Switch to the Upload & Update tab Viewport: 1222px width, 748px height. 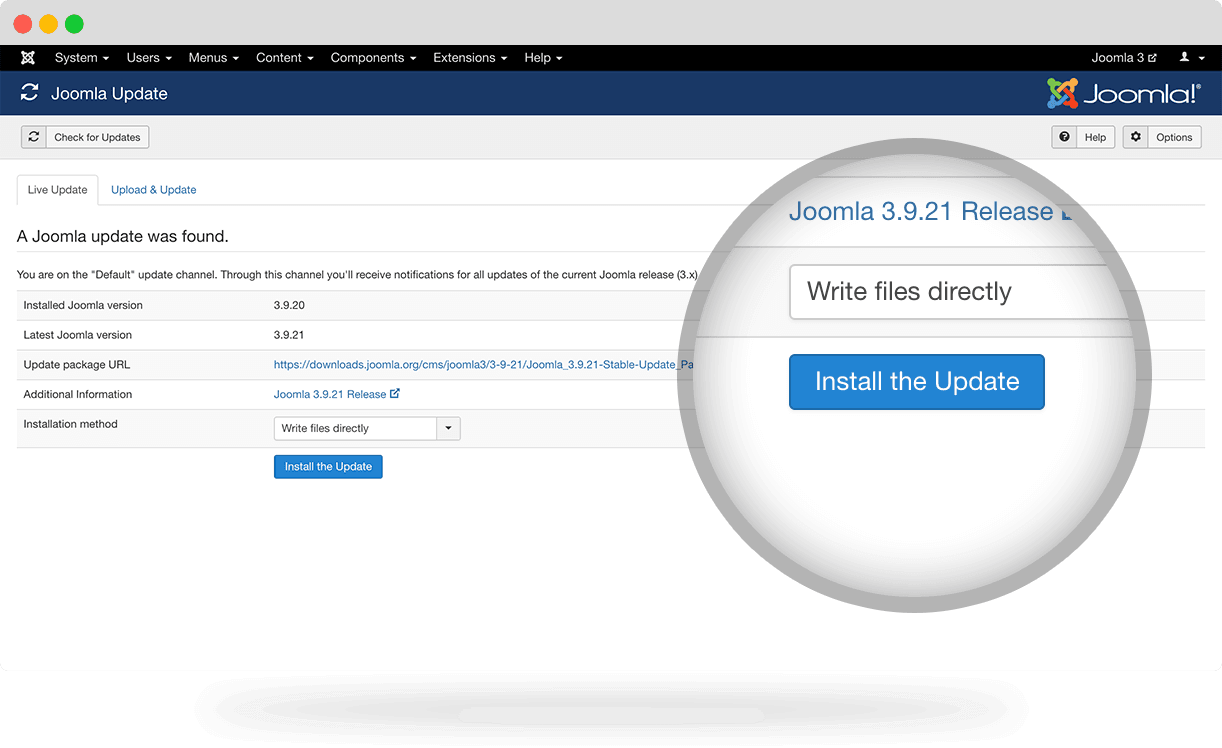click(154, 190)
